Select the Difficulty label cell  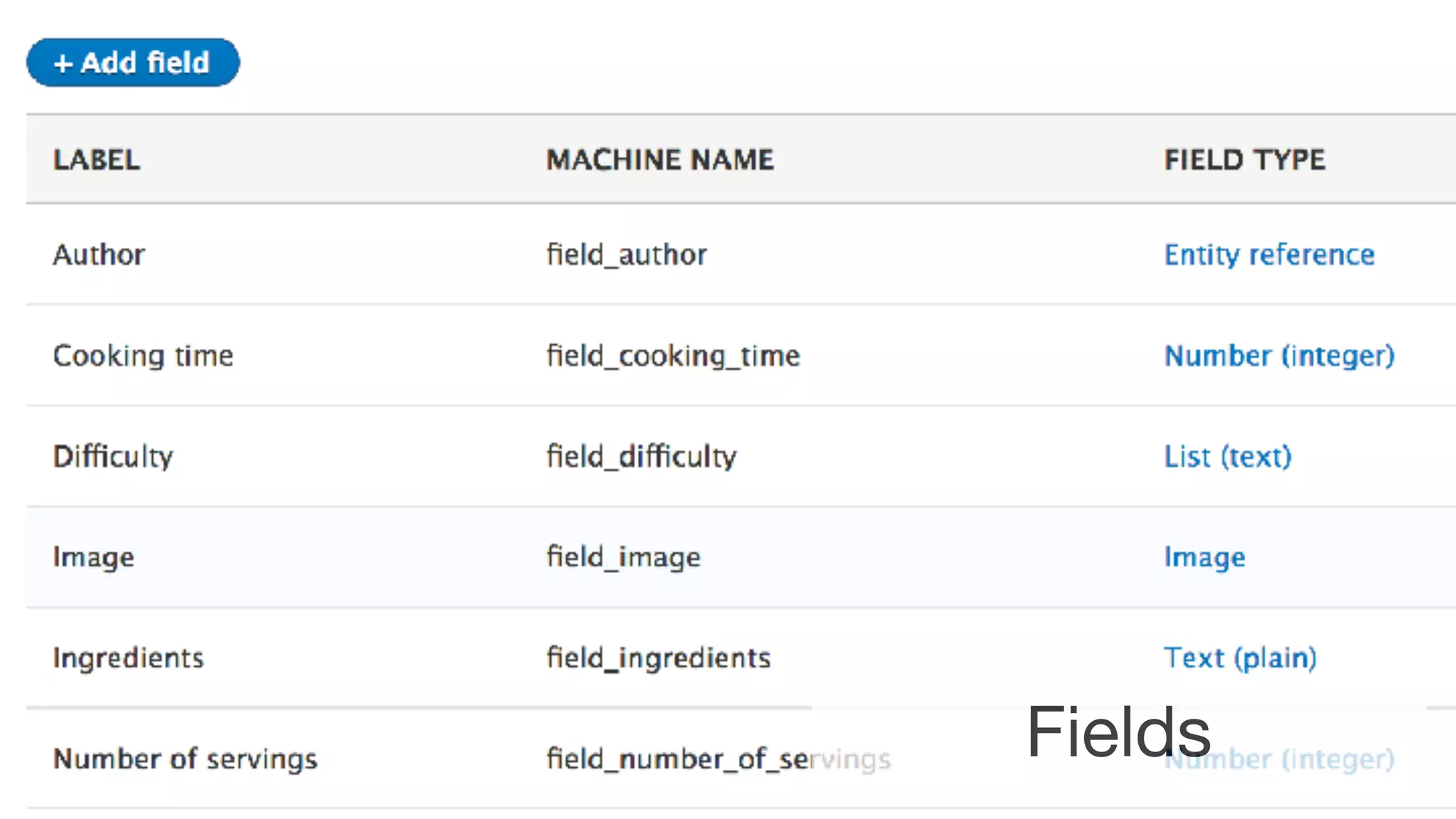[113, 456]
